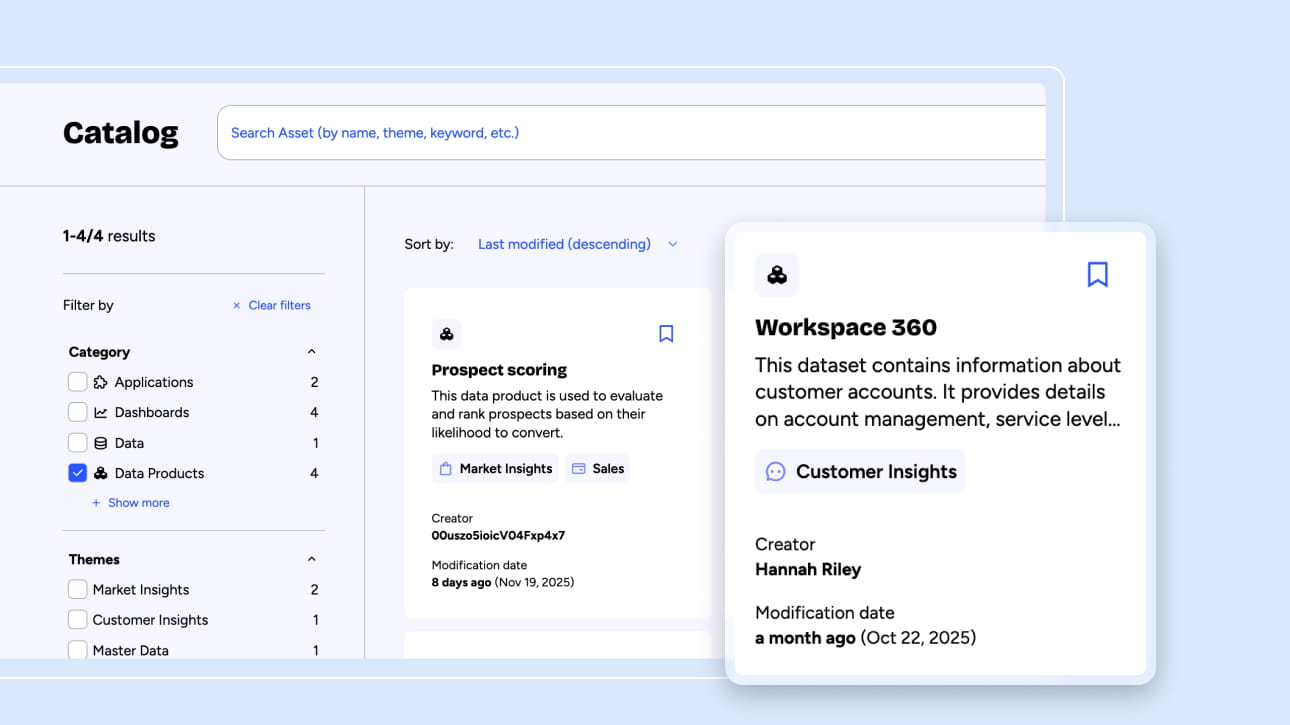The image size is (1290, 725).
Task: Clear all filters
Action: pyautogui.click(x=271, y=305)
